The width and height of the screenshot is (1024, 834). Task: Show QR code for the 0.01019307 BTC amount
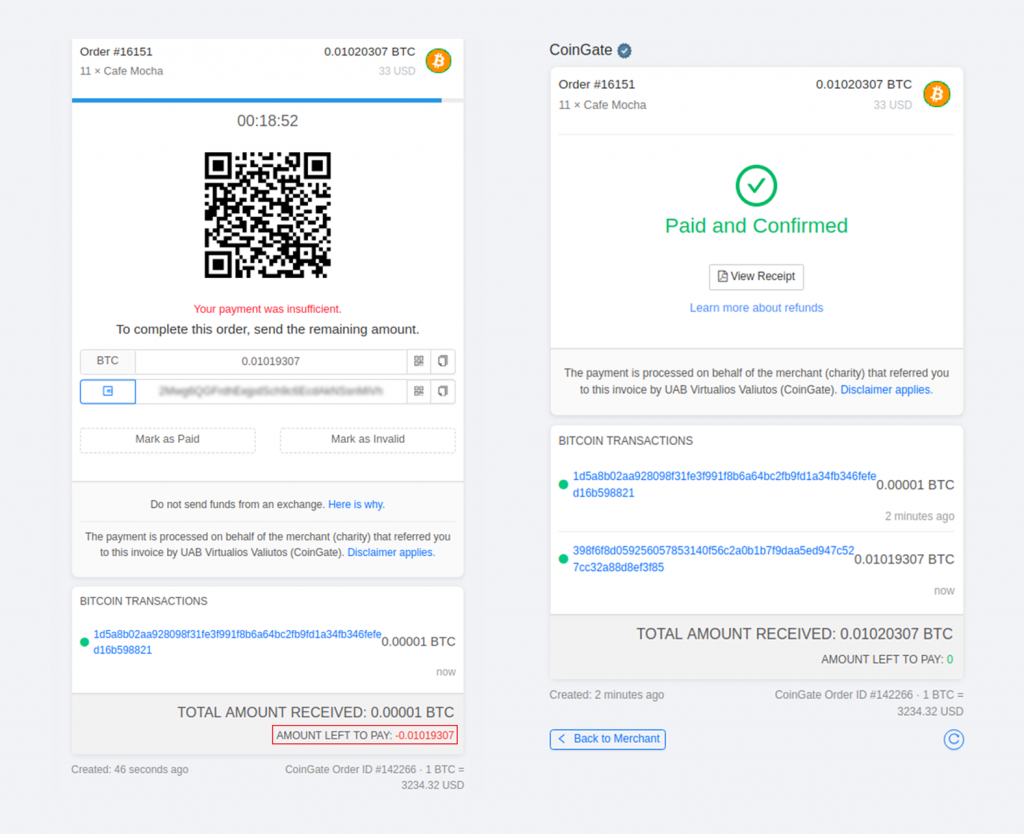pyautogui.click(x=419, y=361)
